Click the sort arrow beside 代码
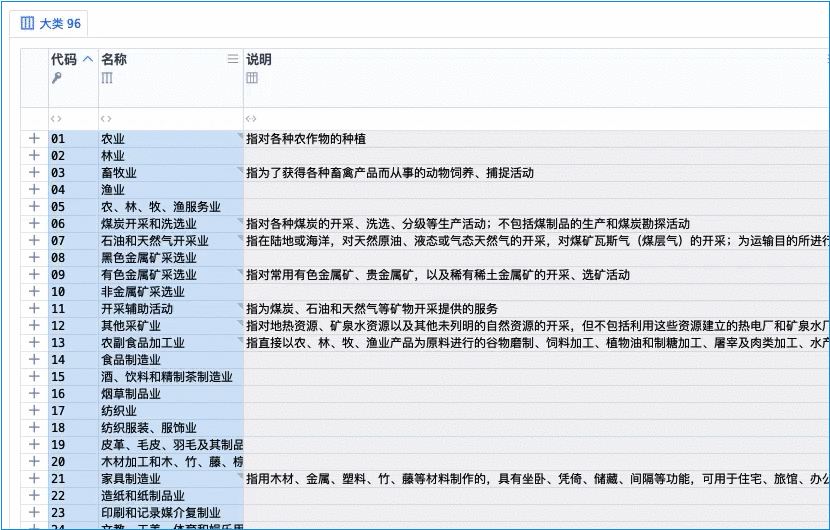This screenshot has height=530, width=830. [x=88, y=59]
